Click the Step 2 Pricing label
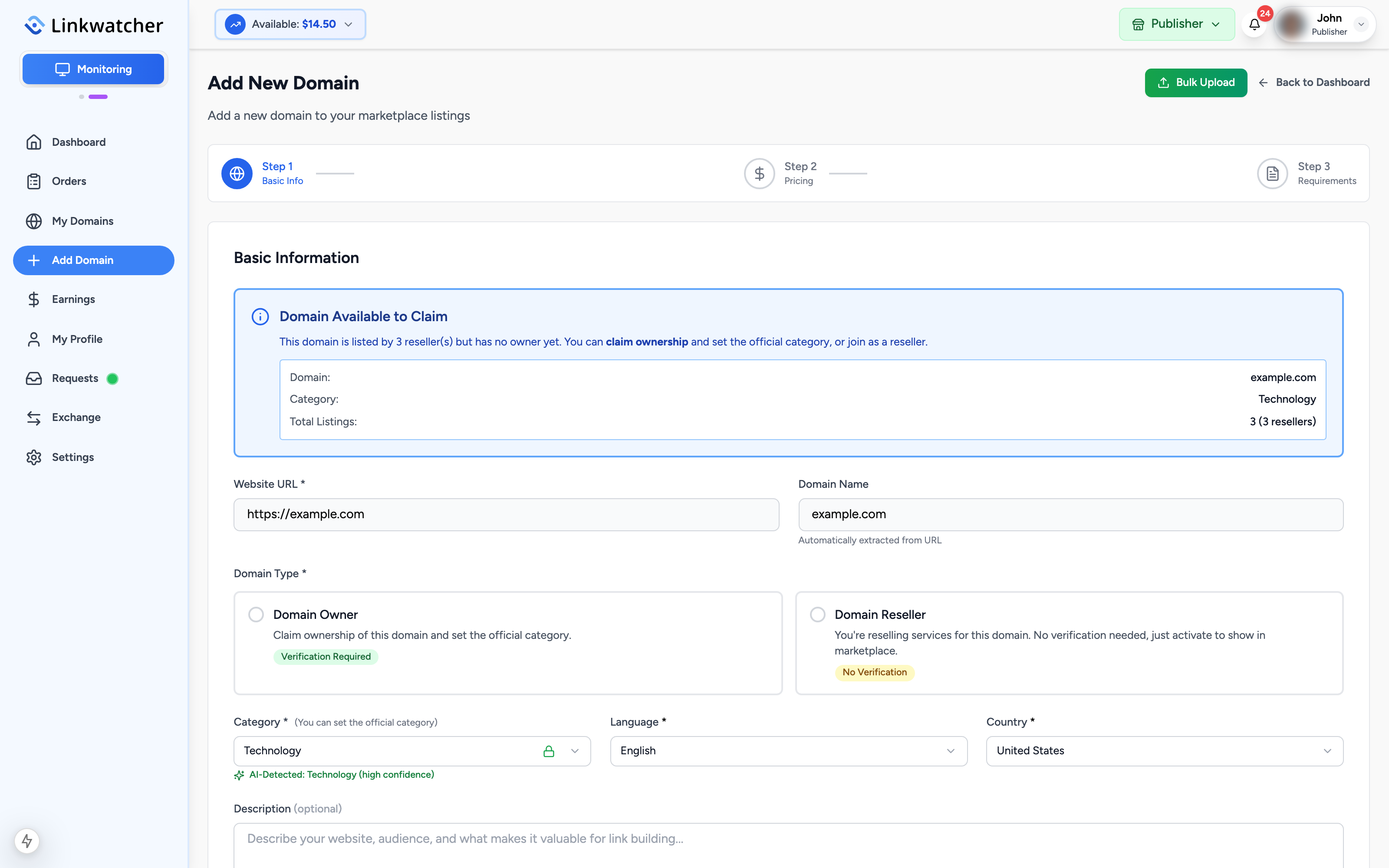This screenshot has width=1389, height=868. click(x=800, y=173)
